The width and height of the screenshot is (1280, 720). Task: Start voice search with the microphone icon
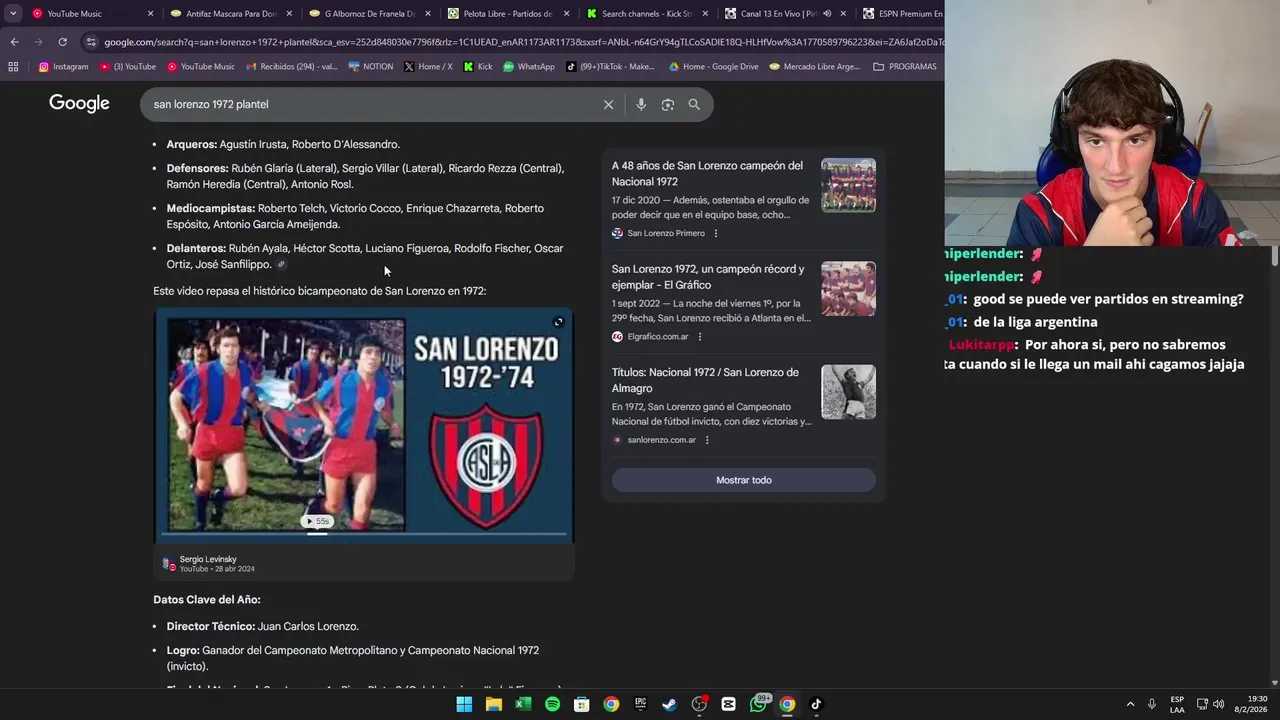641,104
